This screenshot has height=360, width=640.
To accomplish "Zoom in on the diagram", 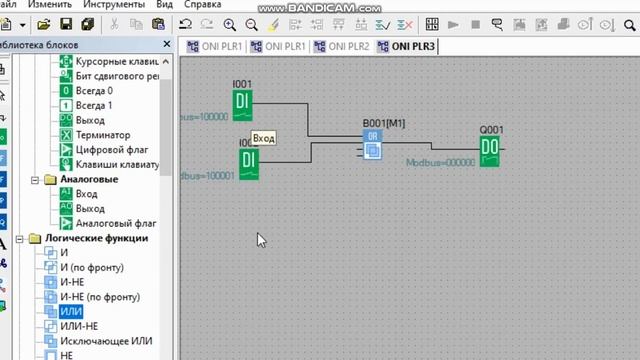I will [230, 25].
